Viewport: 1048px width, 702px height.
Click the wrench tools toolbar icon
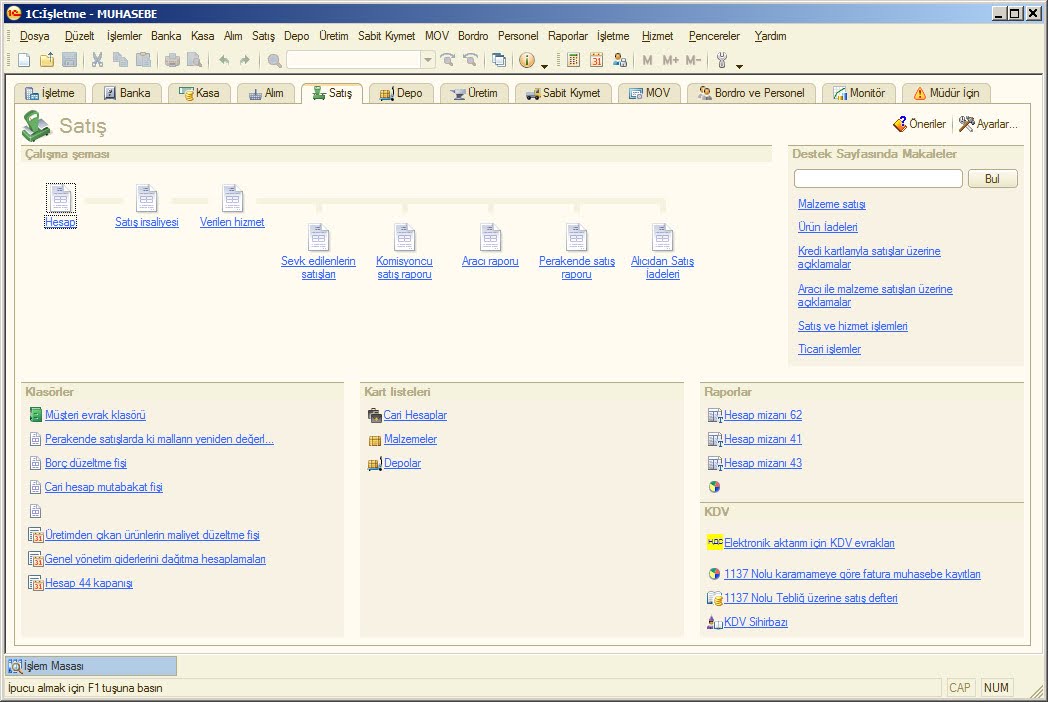[x=722, y=60]
